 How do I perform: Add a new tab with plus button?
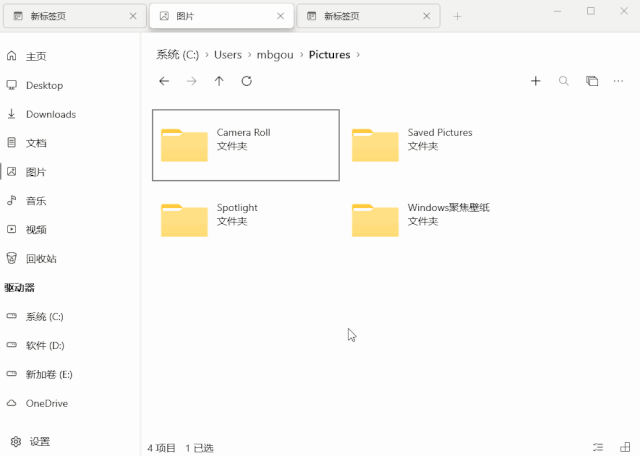(457, 16)
